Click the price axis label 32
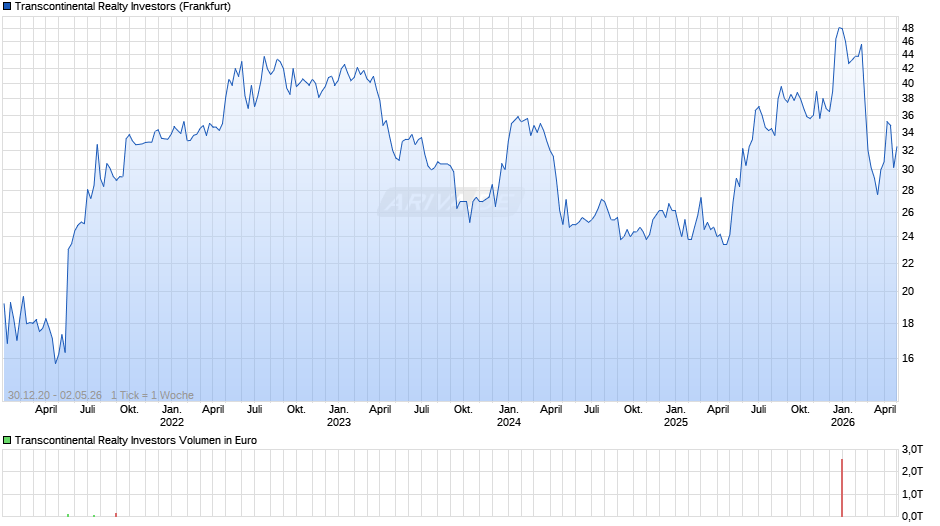Screen dimensions: 940x526 (x=908, y=150)
